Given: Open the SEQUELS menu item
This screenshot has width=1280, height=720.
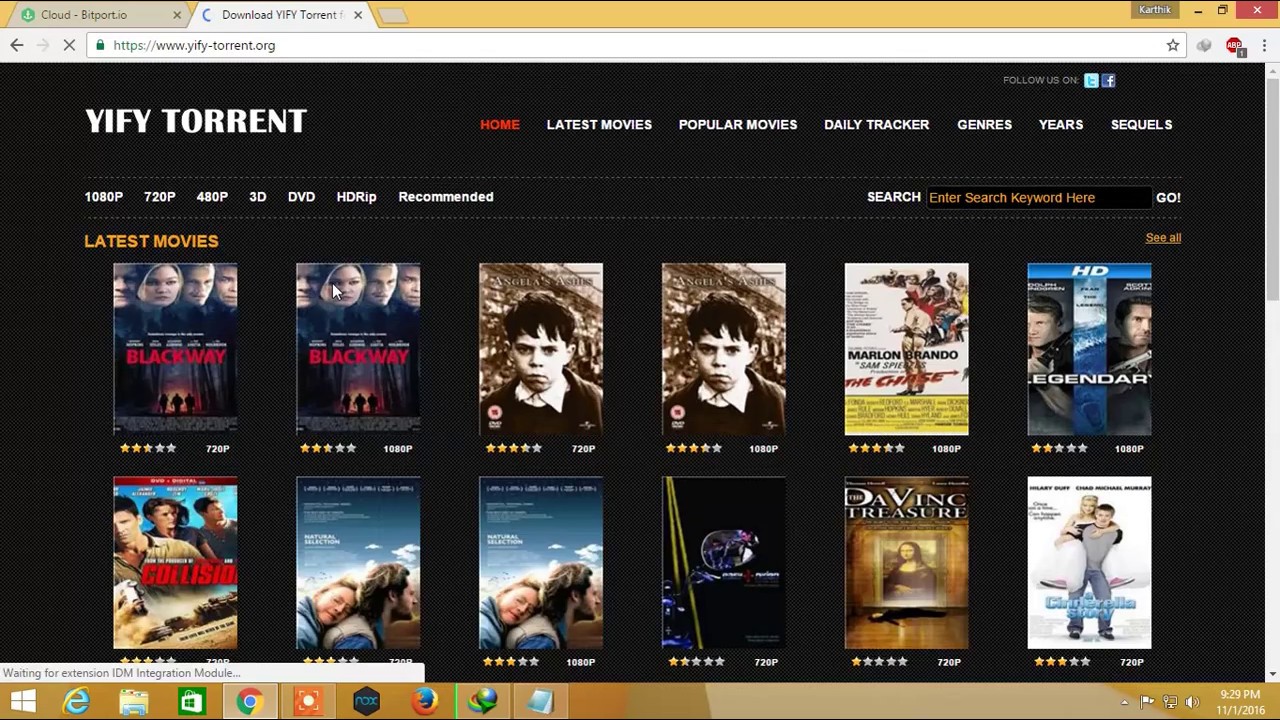Looking at the screenshot, I should point(1141,125).
